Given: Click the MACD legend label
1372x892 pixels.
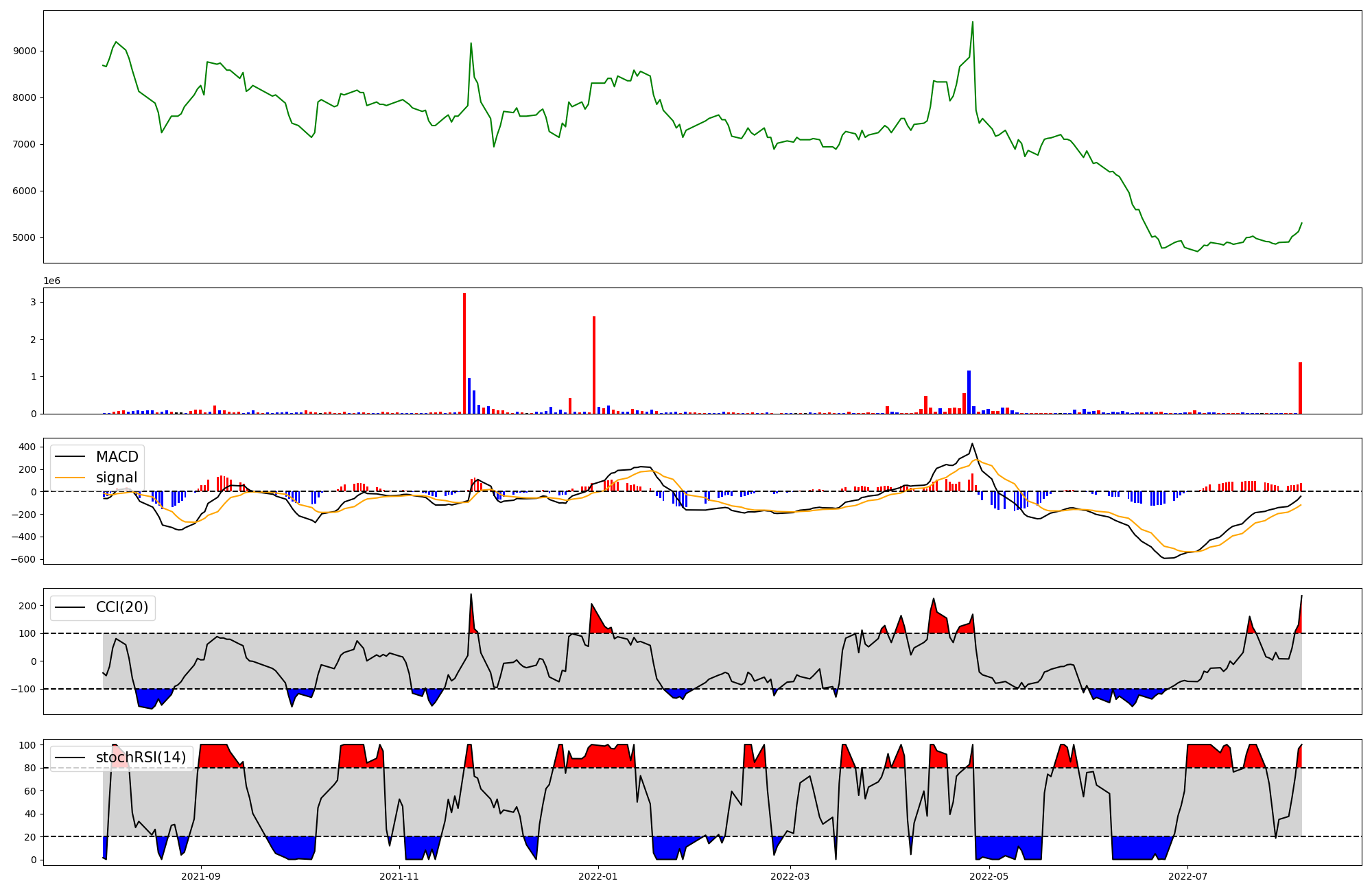Looking at the screenshot, I should pyautogui.click(x=117, y=457).
